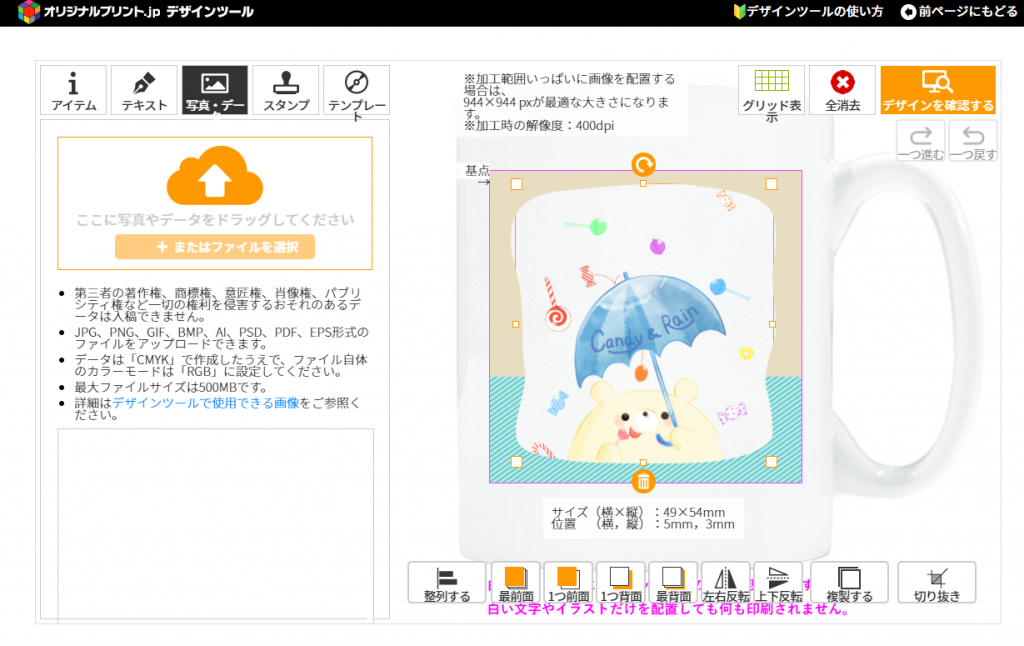Screen dimensions: 1024x646
Task: Send image to back with 最背面
Action: [x=673, y=583]
